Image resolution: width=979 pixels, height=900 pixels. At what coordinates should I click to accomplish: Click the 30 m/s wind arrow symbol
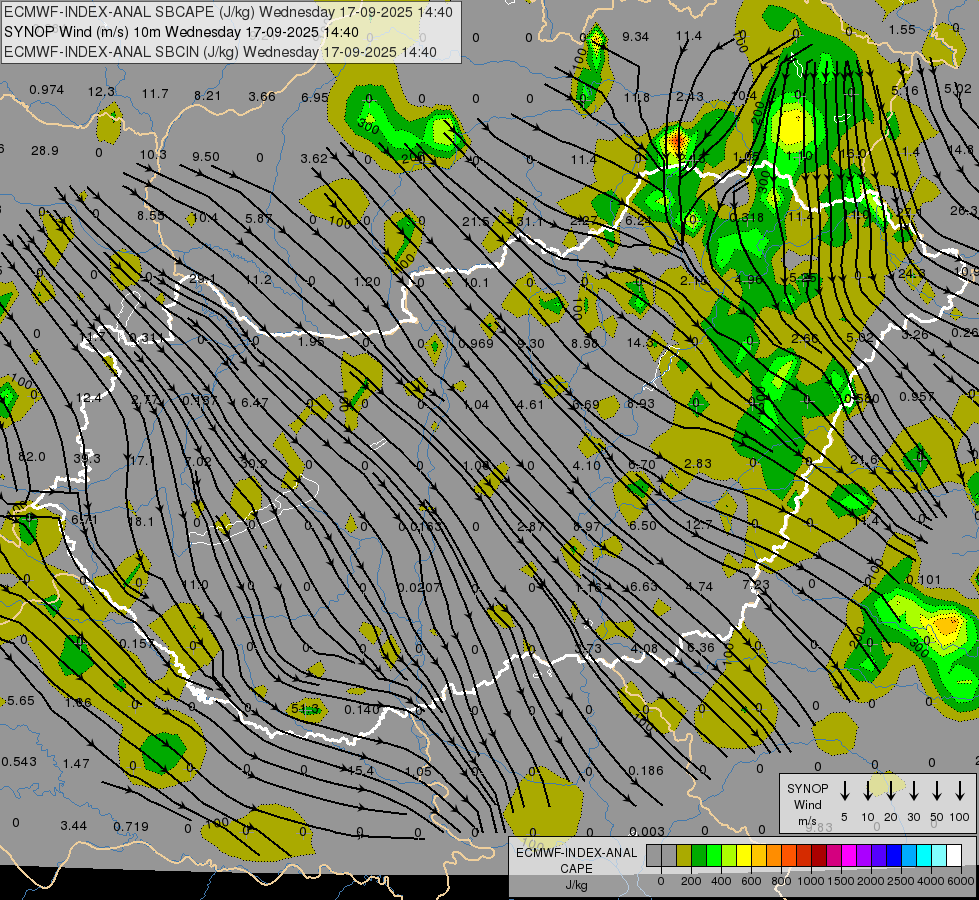click(x=913, y=791)
